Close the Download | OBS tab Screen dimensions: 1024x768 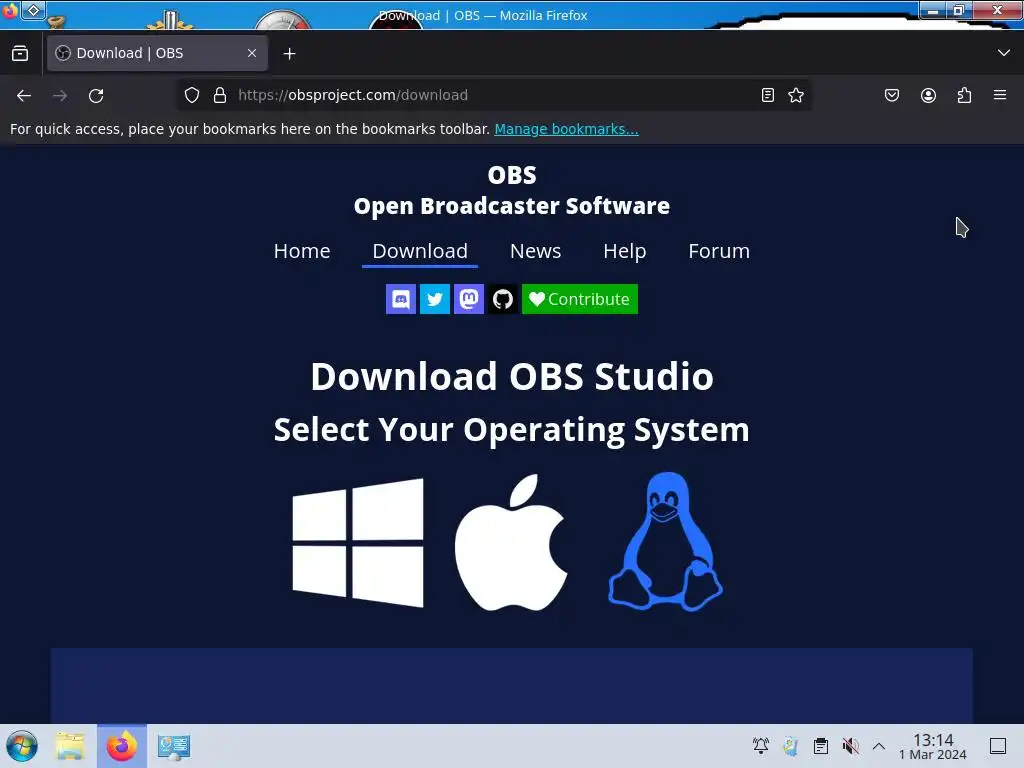252,54
